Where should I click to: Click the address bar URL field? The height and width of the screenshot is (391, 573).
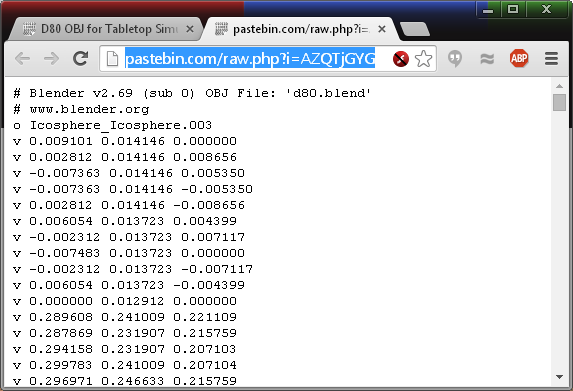(x=250, y=58)
